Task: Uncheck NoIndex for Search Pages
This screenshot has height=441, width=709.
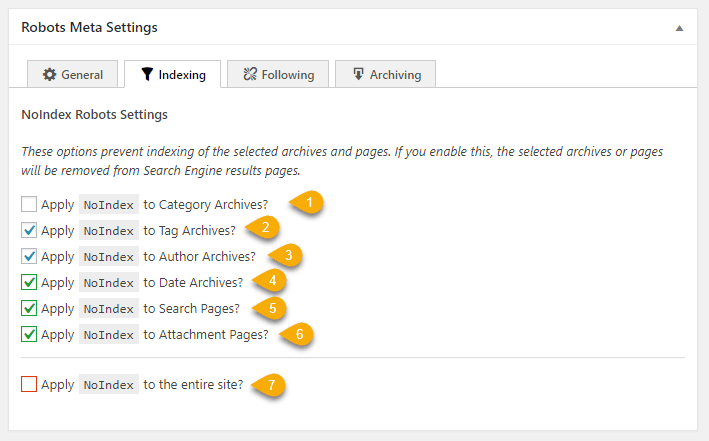Action: click(29, 308)
